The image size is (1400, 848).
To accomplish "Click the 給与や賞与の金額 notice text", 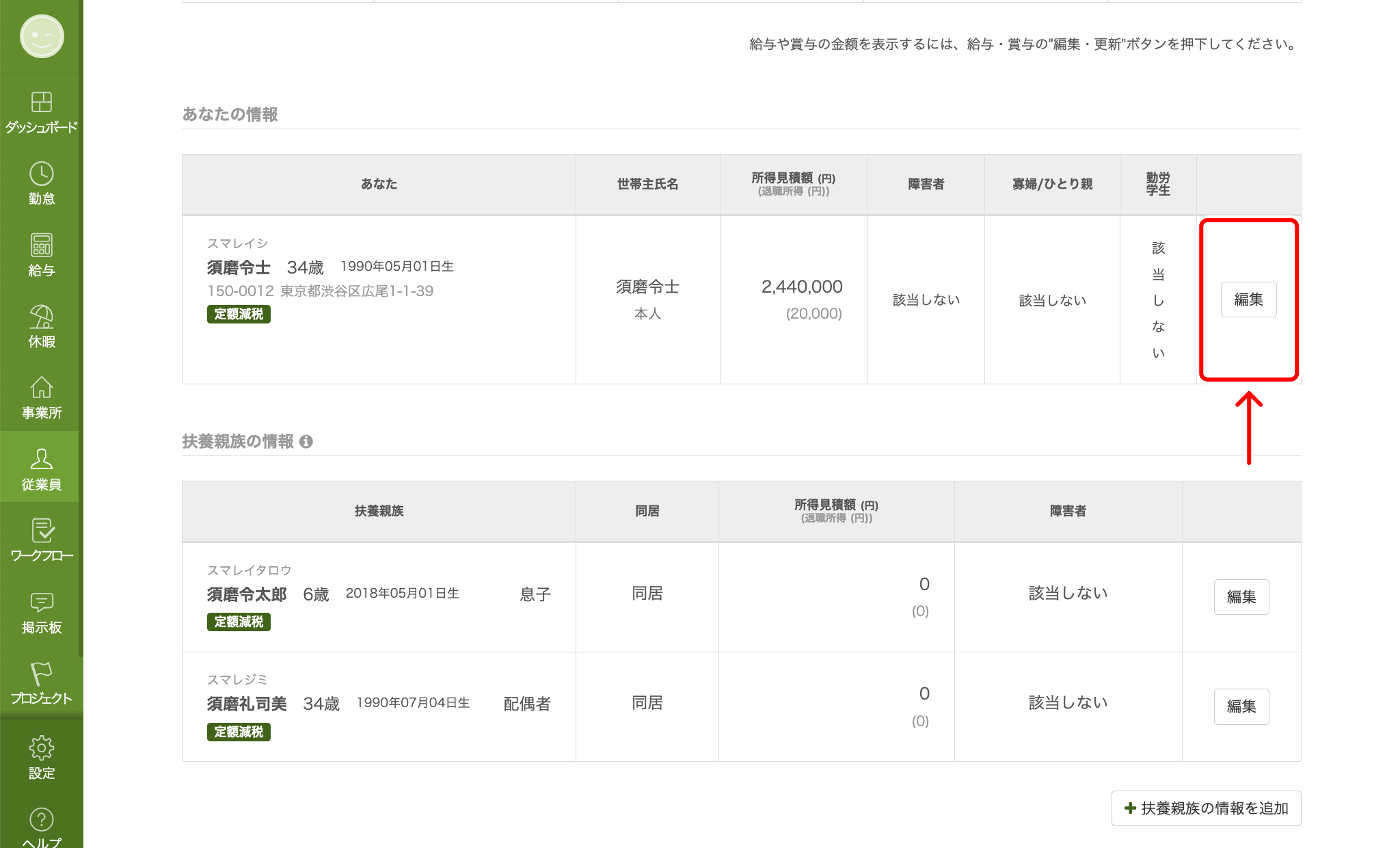I will click(x=1025, y=44).
